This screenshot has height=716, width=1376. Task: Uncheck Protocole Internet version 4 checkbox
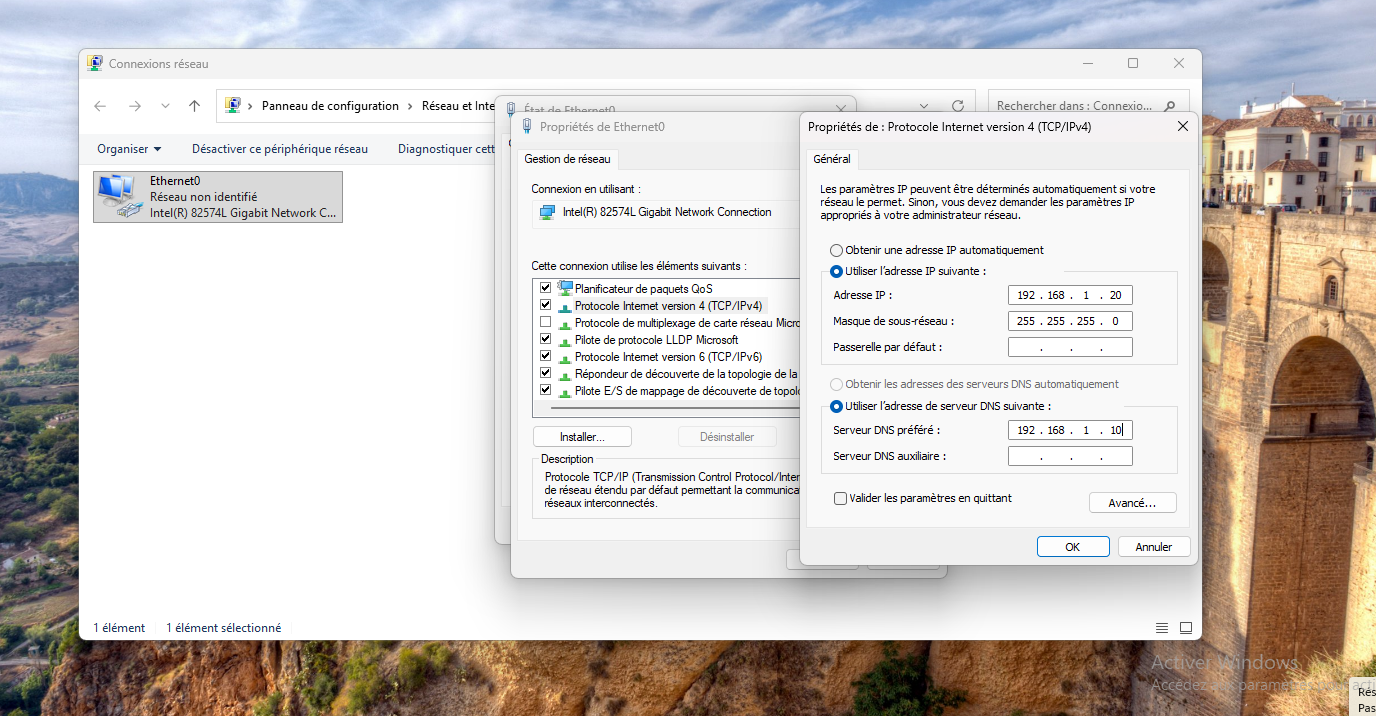(545, 305)
